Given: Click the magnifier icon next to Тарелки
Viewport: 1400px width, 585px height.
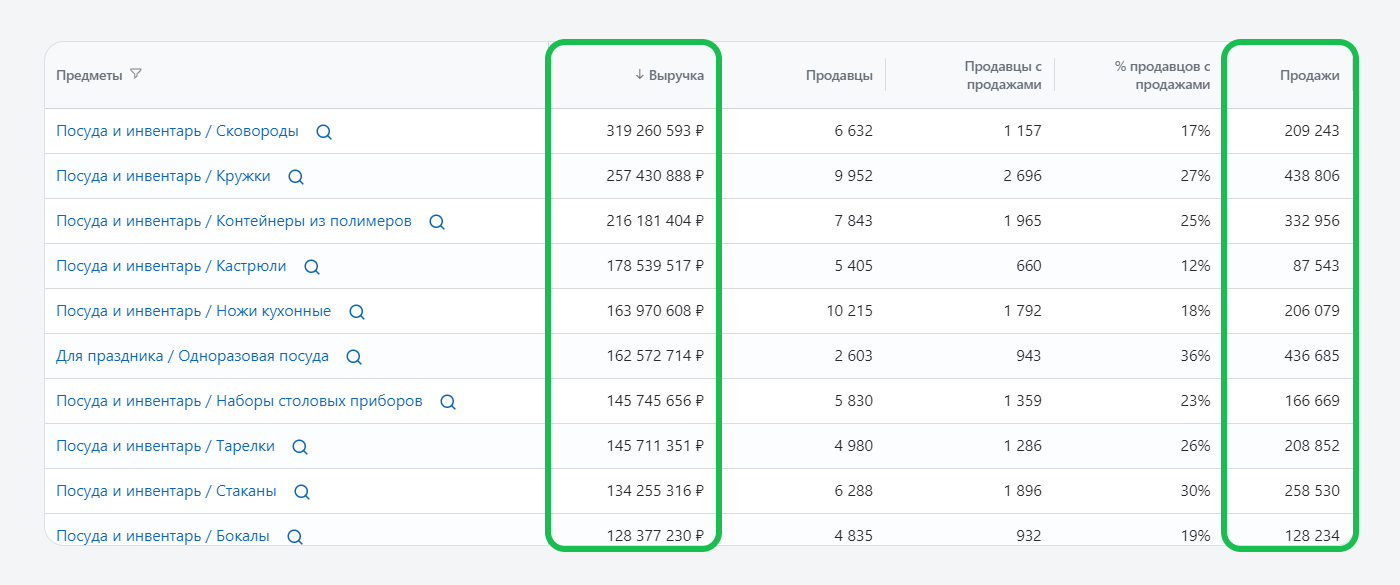Looking at the screenshot, I should [x=300, y=447].
